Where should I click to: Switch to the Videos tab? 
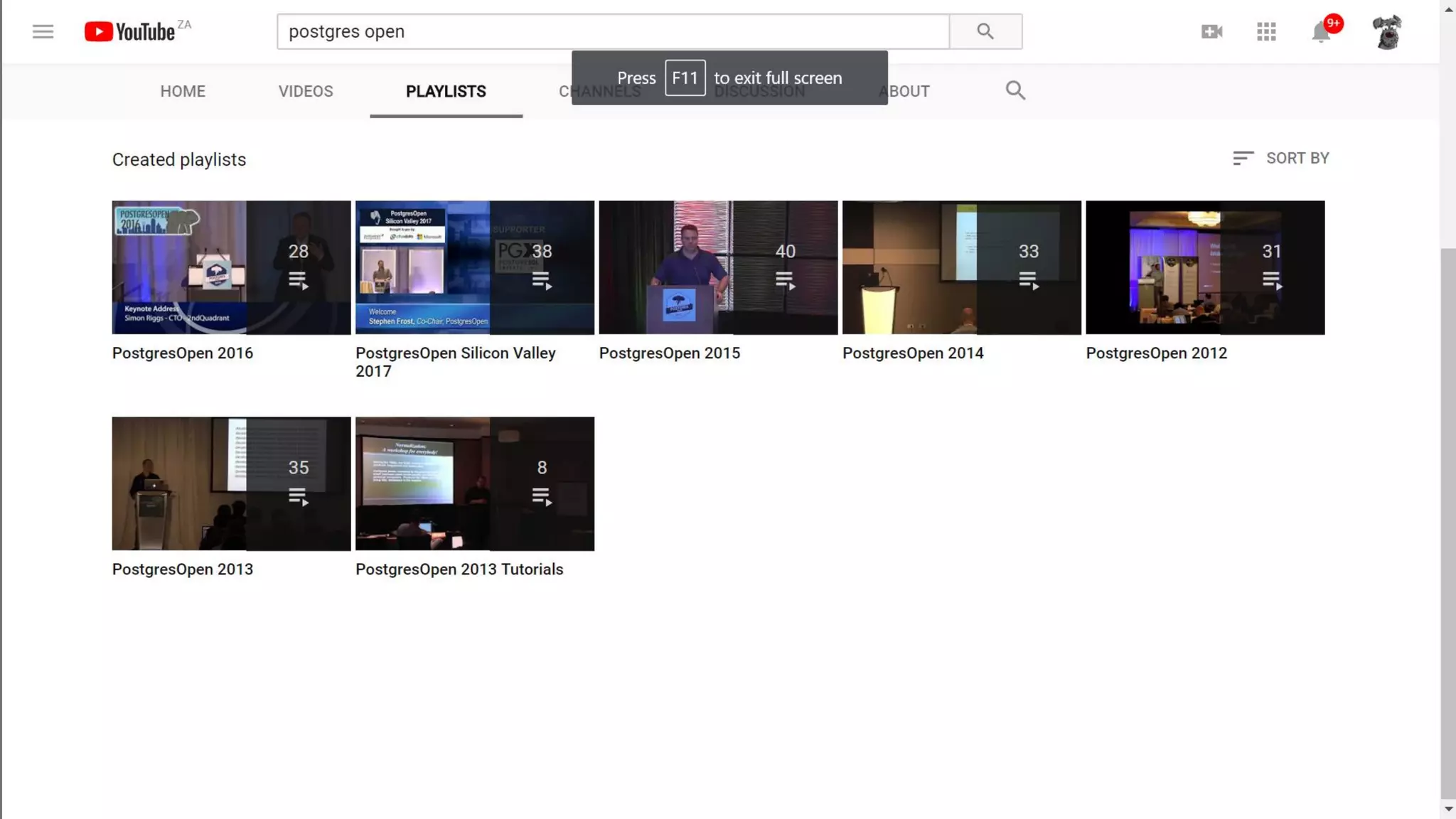(306, 91)
